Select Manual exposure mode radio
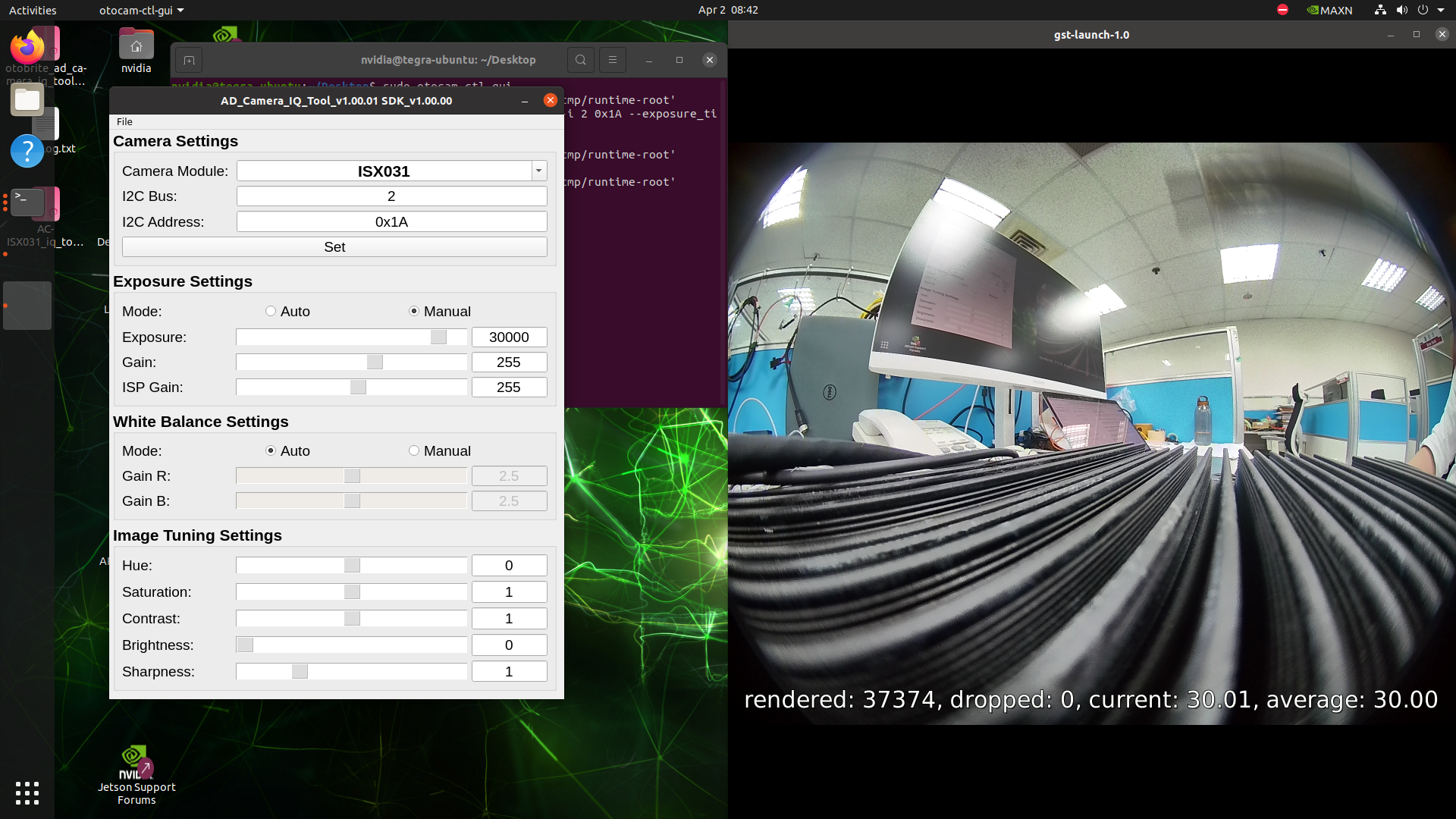The width and height of the screenshot is (1456, 819). pos(414,312)
